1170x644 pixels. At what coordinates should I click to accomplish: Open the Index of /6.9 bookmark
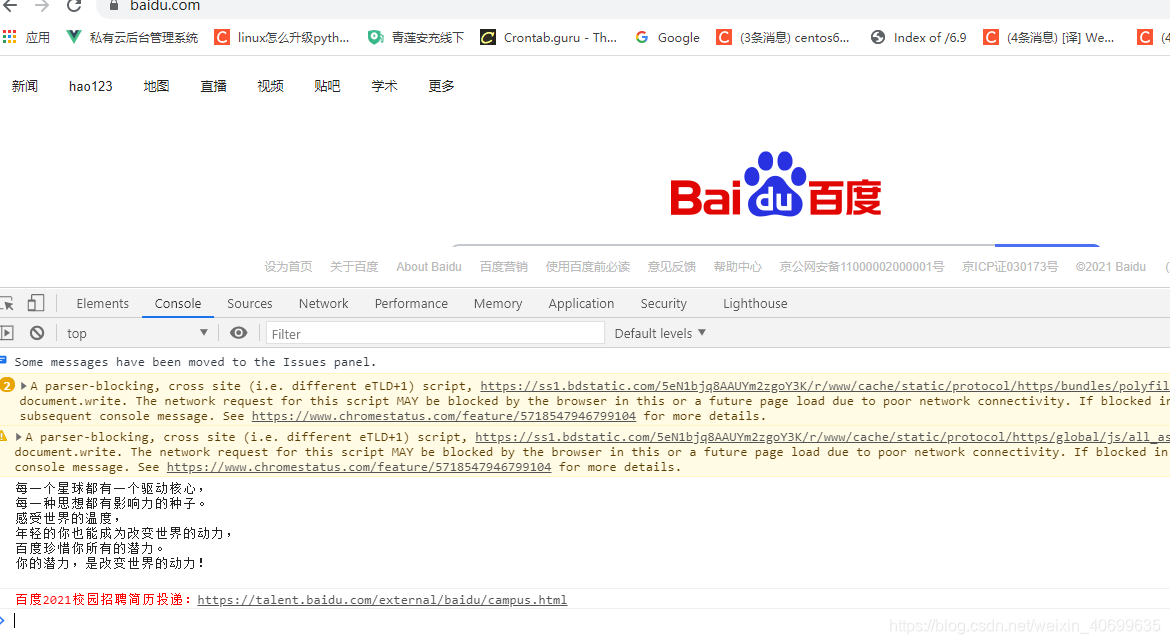click(919, 37)
